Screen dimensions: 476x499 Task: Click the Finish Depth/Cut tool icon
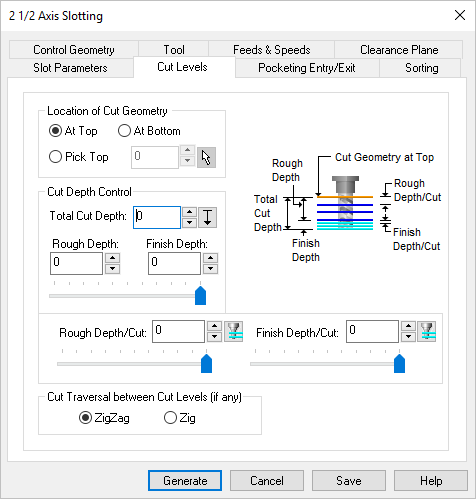[427, 331]
